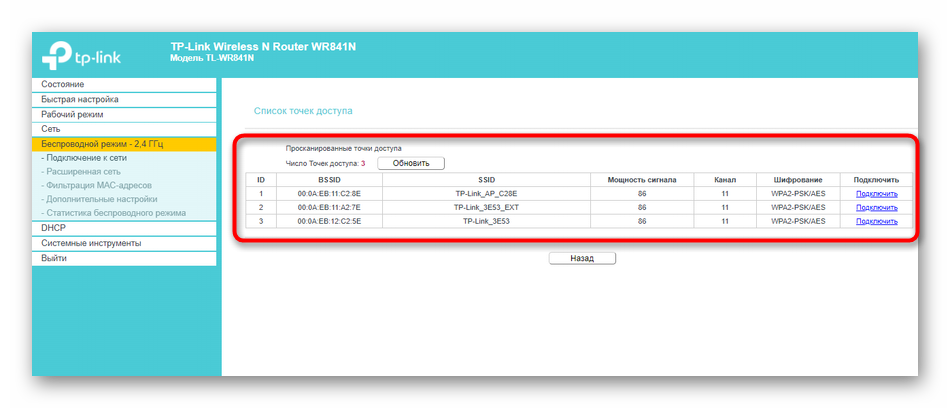Open Дополнительные настройки submenu

(x=99, y=199)
